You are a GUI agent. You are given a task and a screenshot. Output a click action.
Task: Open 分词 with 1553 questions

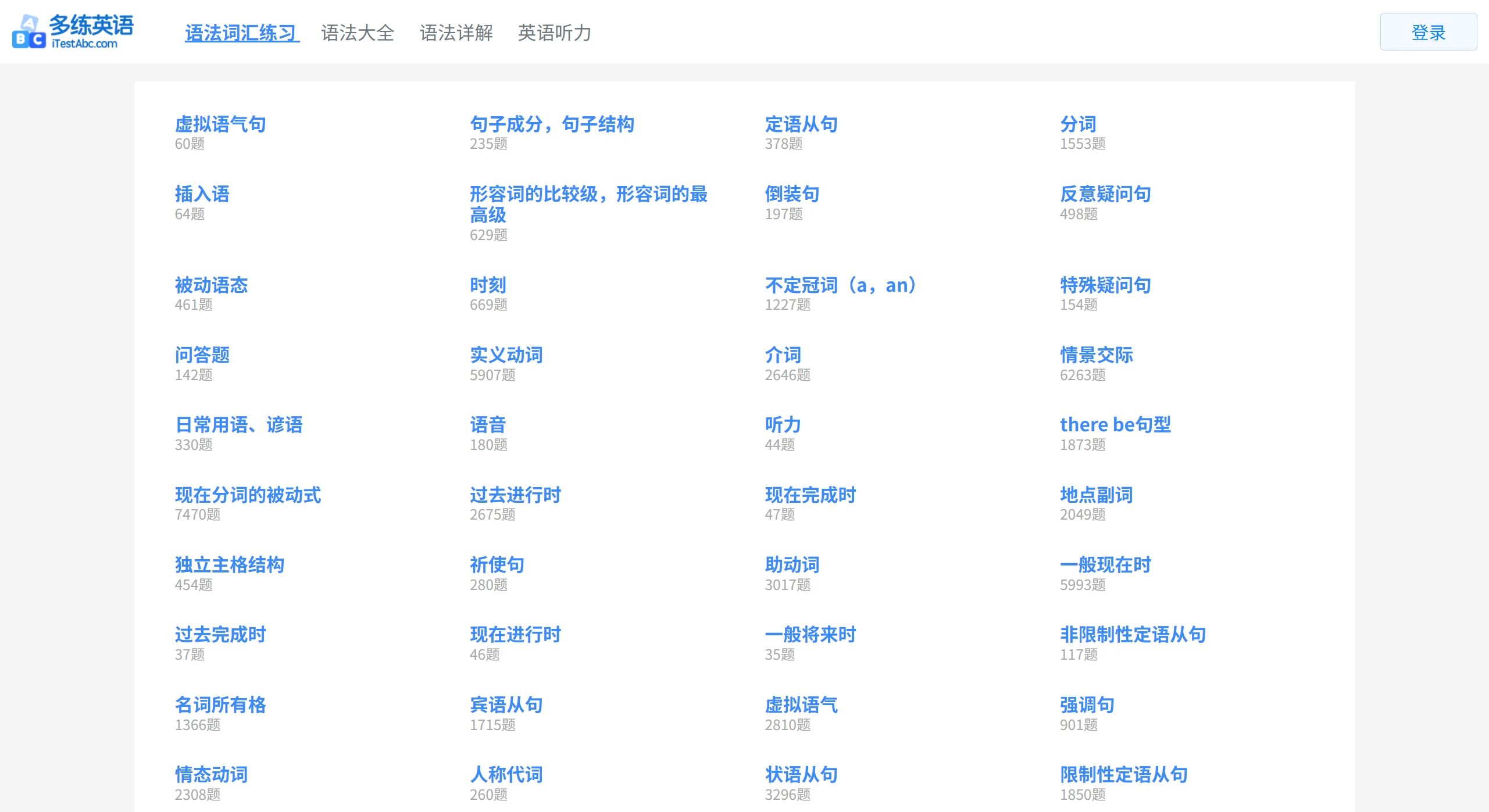click(1077, 124)
